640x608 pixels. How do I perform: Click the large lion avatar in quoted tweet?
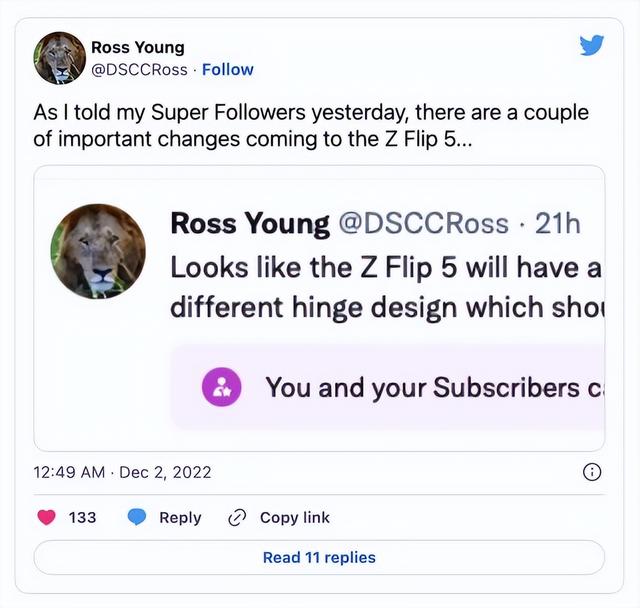click(x=98, y=251)
